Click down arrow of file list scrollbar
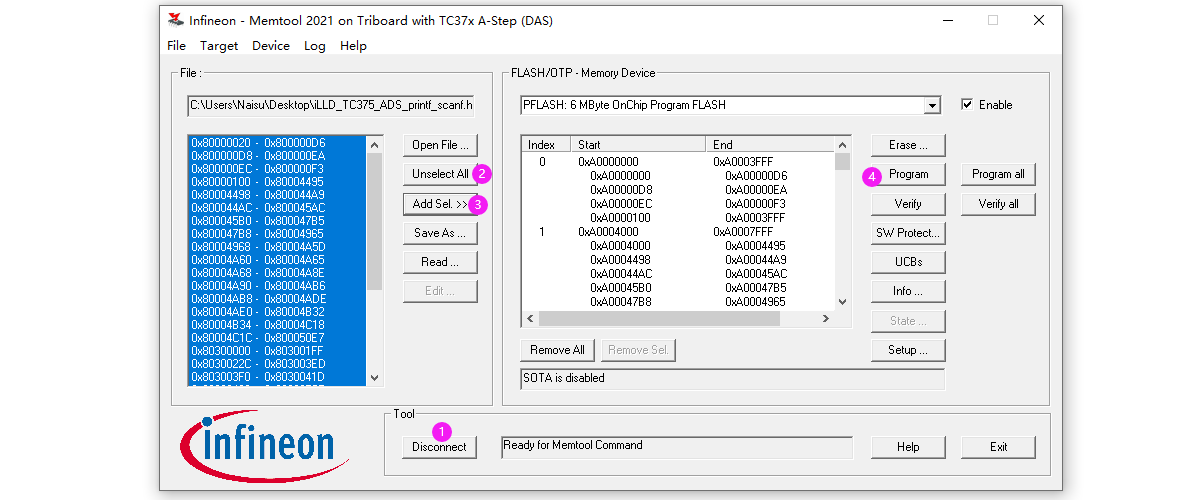 (x=375, y=378)
